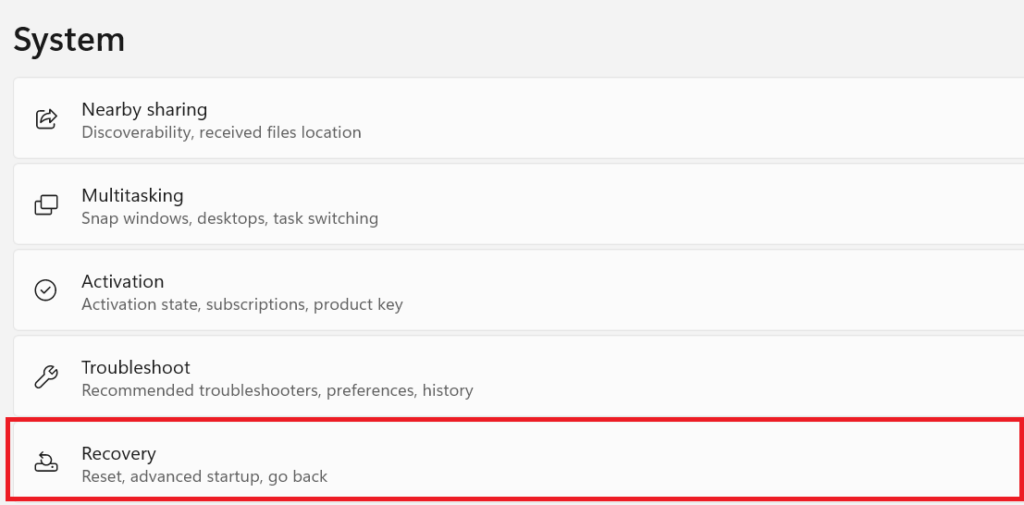Viewport: 1024px width, 505px height.
Task: Click the Multitasking overlapping windows icon
Action: pyautogui.click(x=46, y=205)
